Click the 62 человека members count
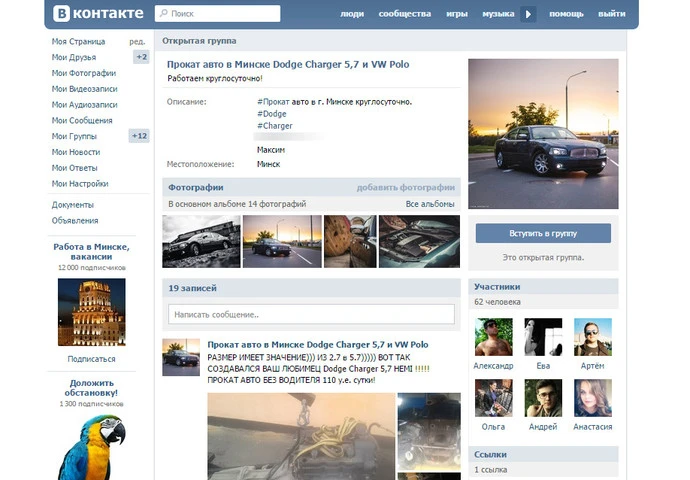This screenshot has width=690, height=480. pyautogui.click(x=497, y=302)
